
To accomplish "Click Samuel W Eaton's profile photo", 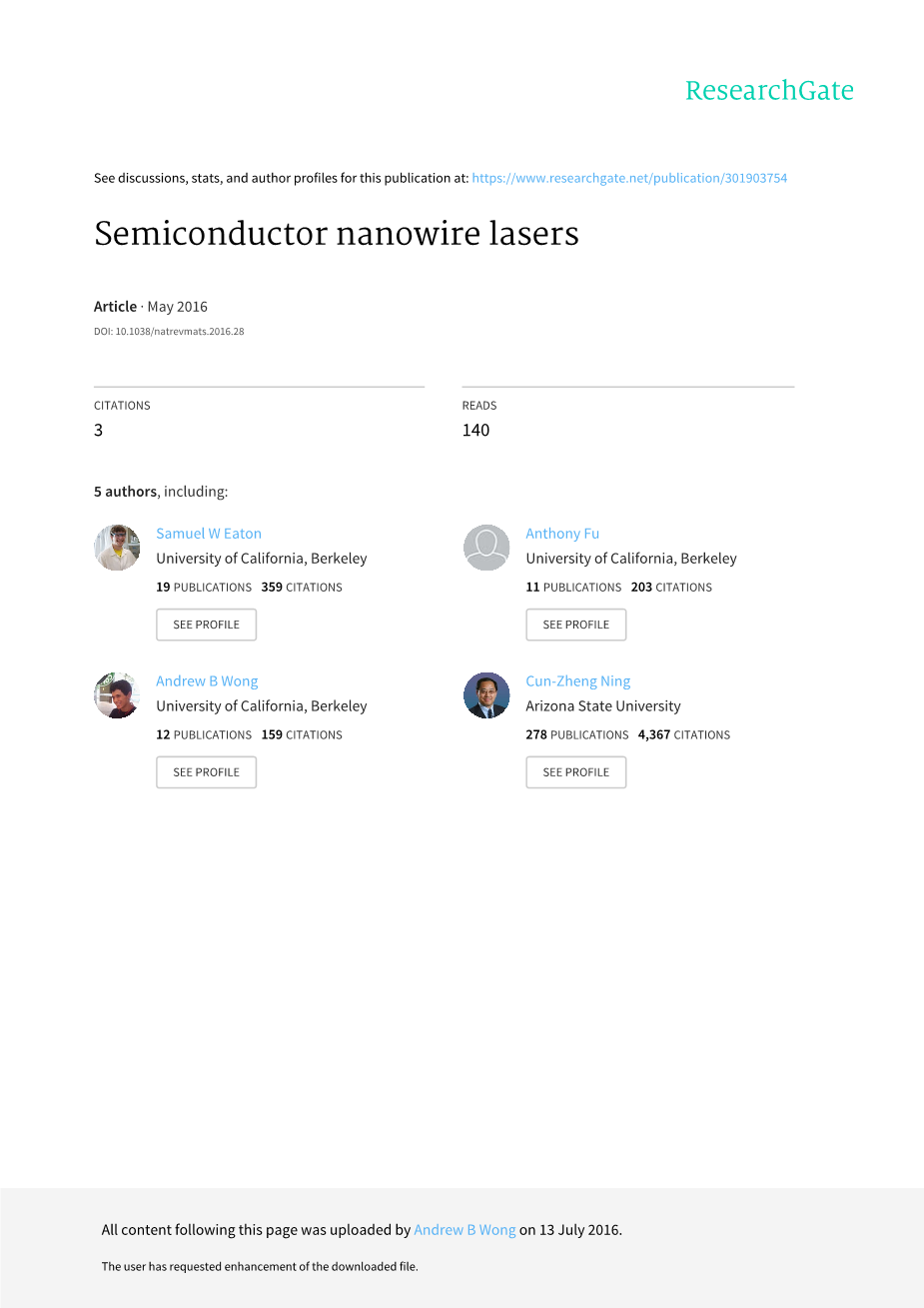I will [117, 548].
